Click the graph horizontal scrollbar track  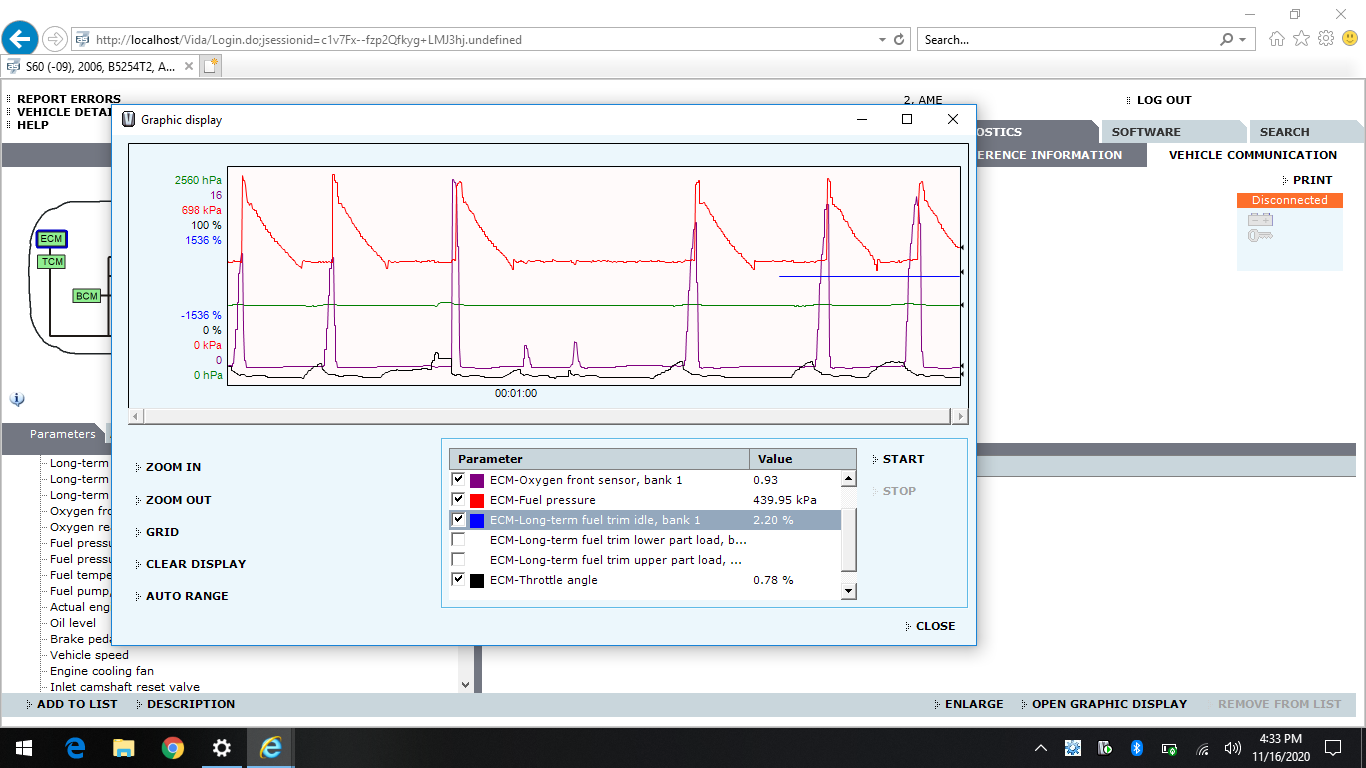click(548, 416)
